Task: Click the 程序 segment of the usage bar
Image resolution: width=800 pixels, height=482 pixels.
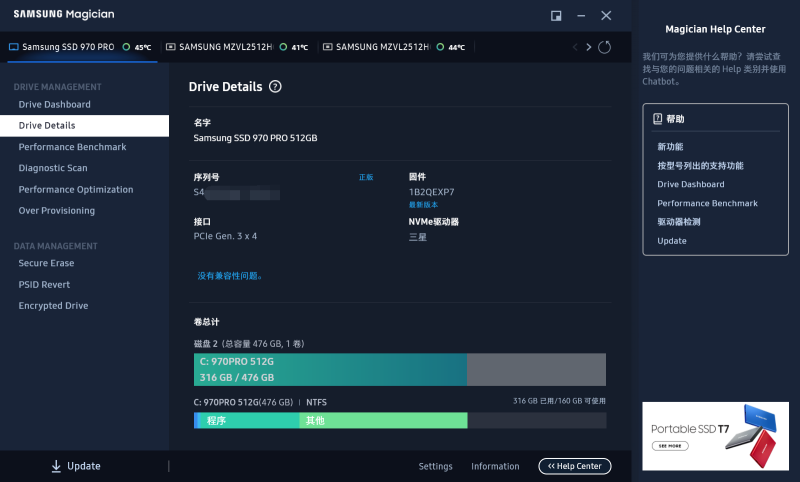Action: (x=249, y=420)
